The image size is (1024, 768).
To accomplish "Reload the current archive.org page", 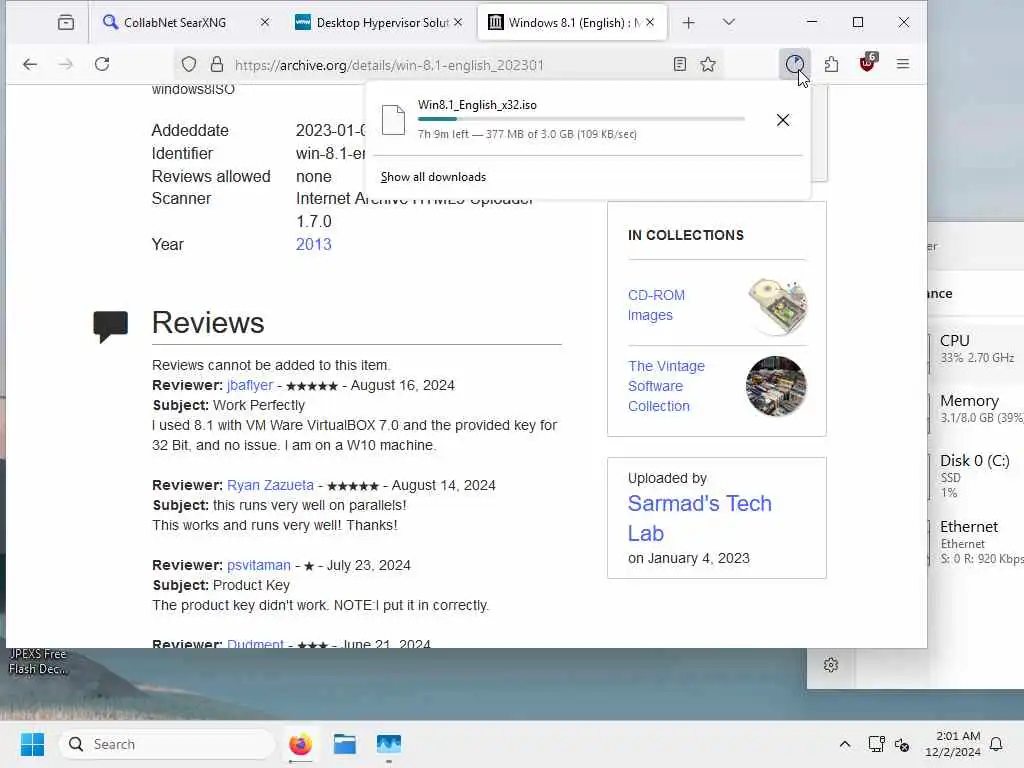I will pyautogui.click(x=102, y=64).
